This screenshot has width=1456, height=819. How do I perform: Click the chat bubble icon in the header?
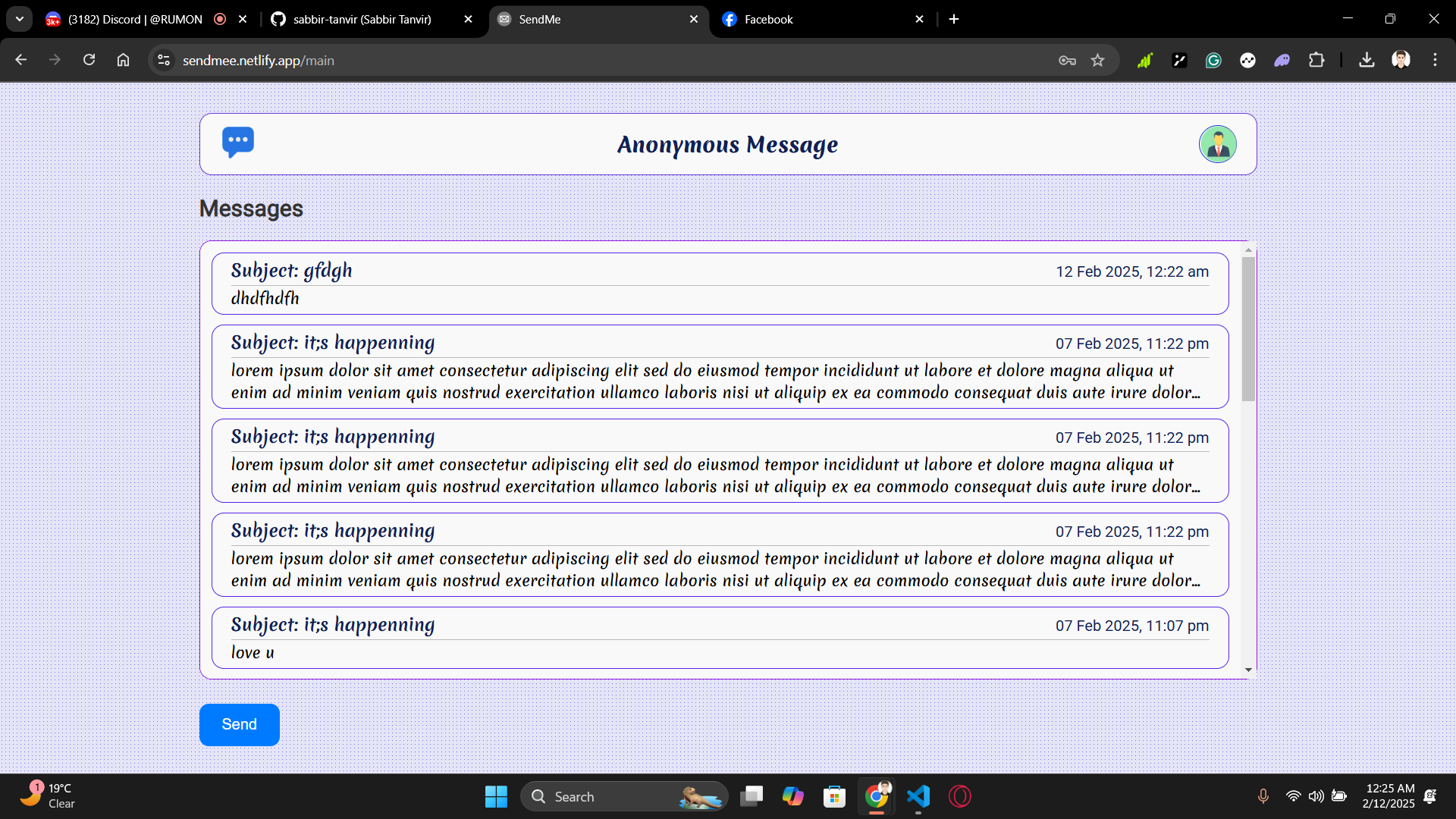(238, 143)
